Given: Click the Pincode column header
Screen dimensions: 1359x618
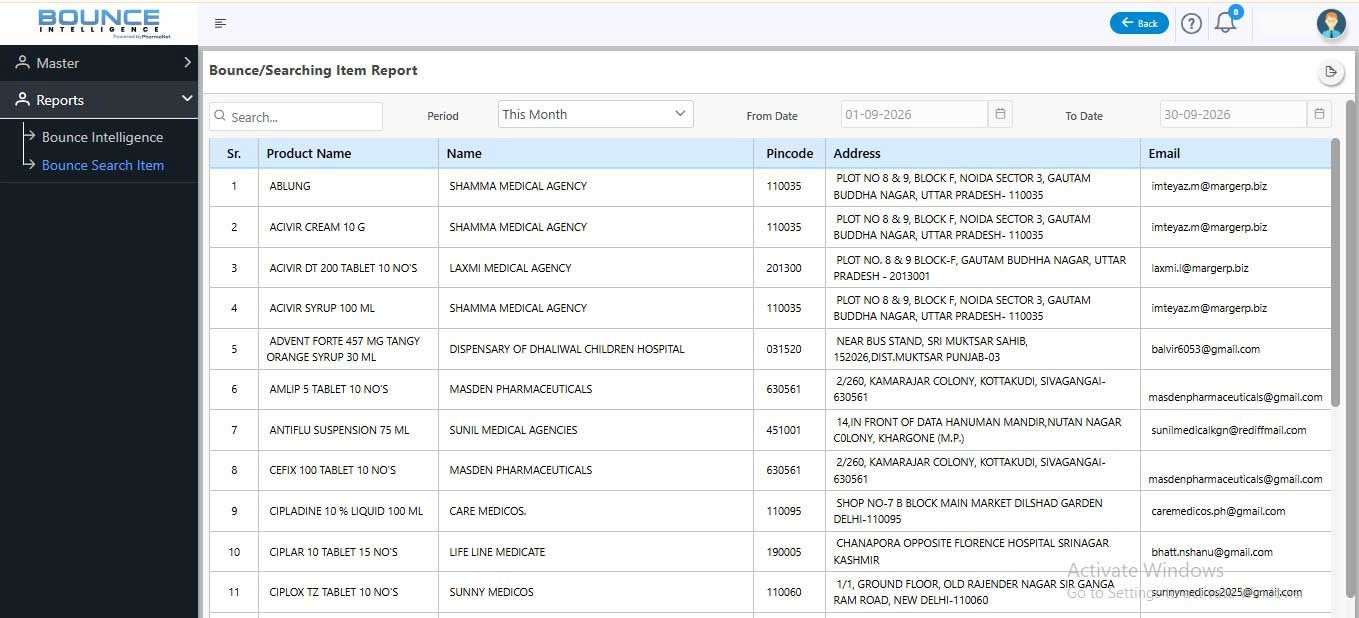Looking at the screenshot, I should (x=789, y=153).
